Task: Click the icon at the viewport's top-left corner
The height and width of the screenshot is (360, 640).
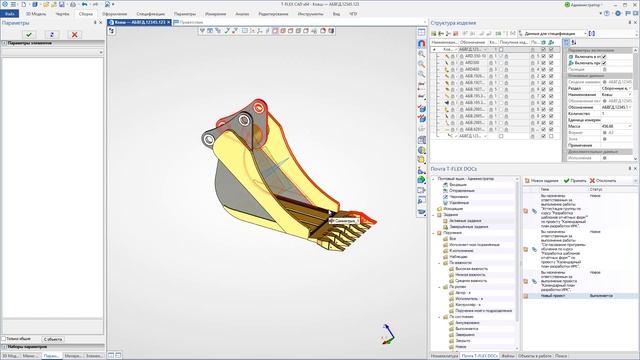Action: click(x=111, y=31)
